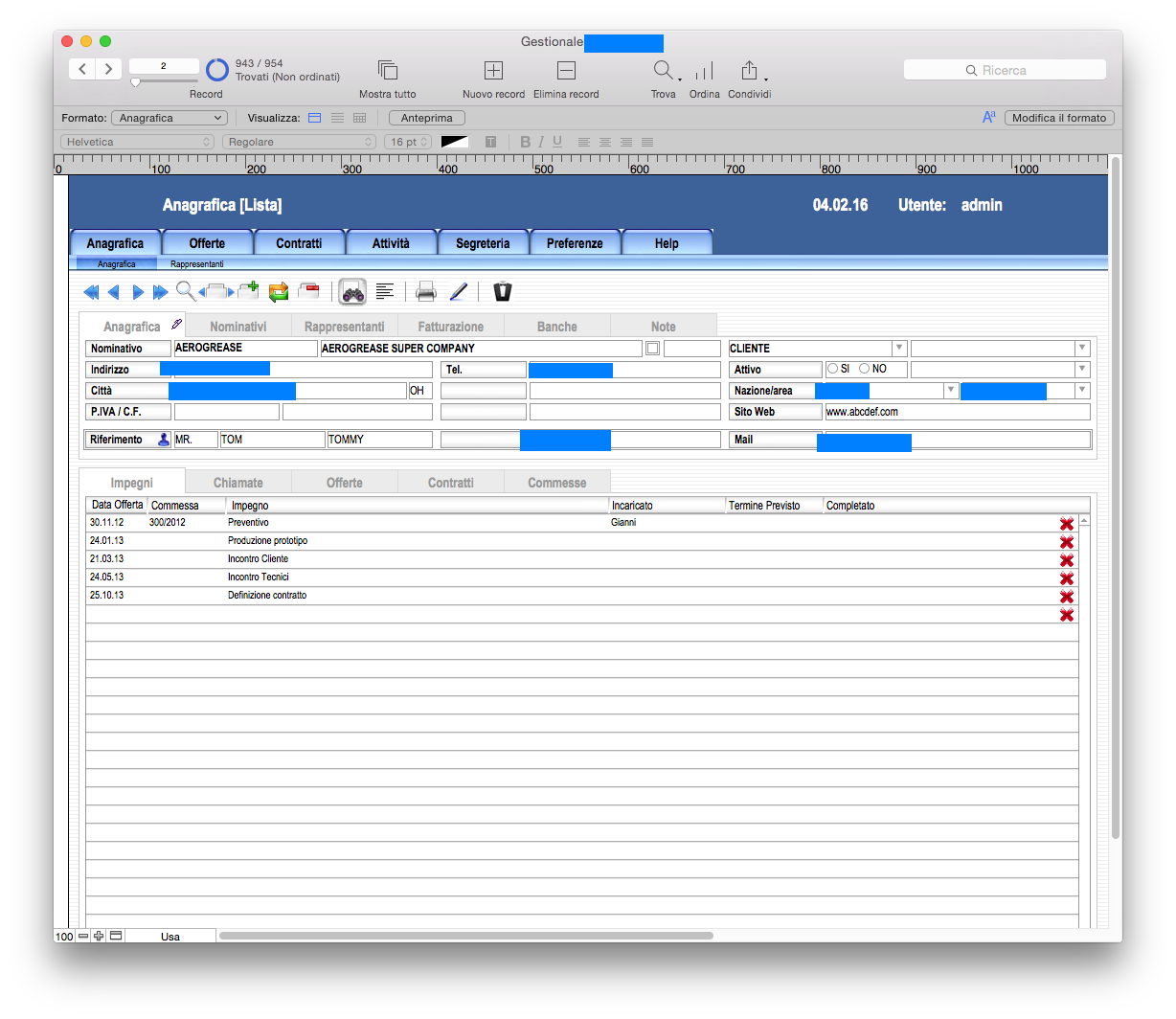1176x1019 pixels.
Task: Click the Anteprima button
Action: pyautogui.click(x=427, y=118)
